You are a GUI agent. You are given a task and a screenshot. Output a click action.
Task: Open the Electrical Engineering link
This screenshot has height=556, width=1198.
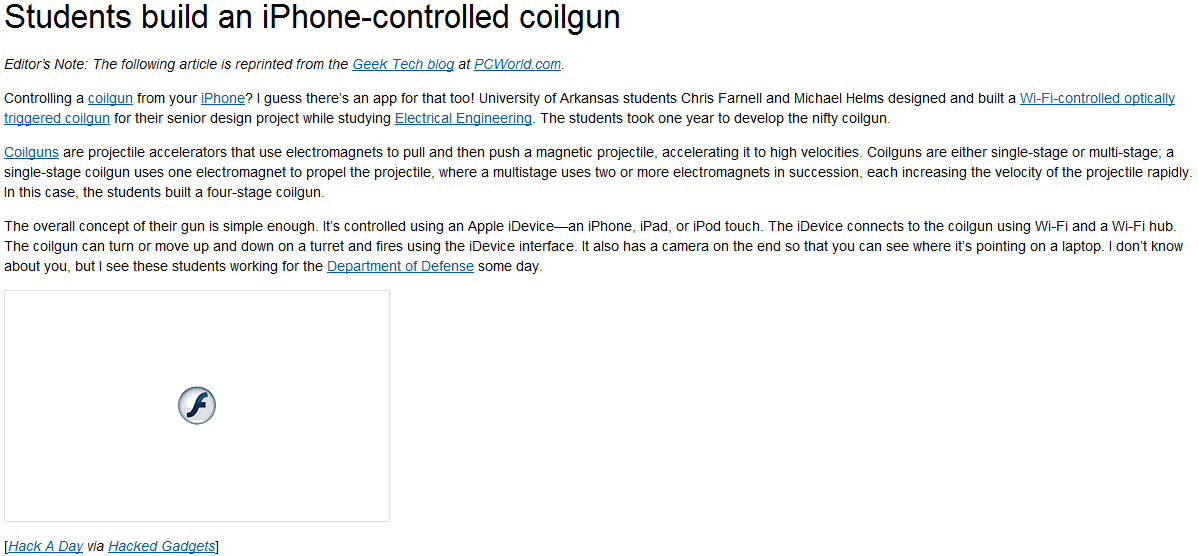click(x=463, y=118)
